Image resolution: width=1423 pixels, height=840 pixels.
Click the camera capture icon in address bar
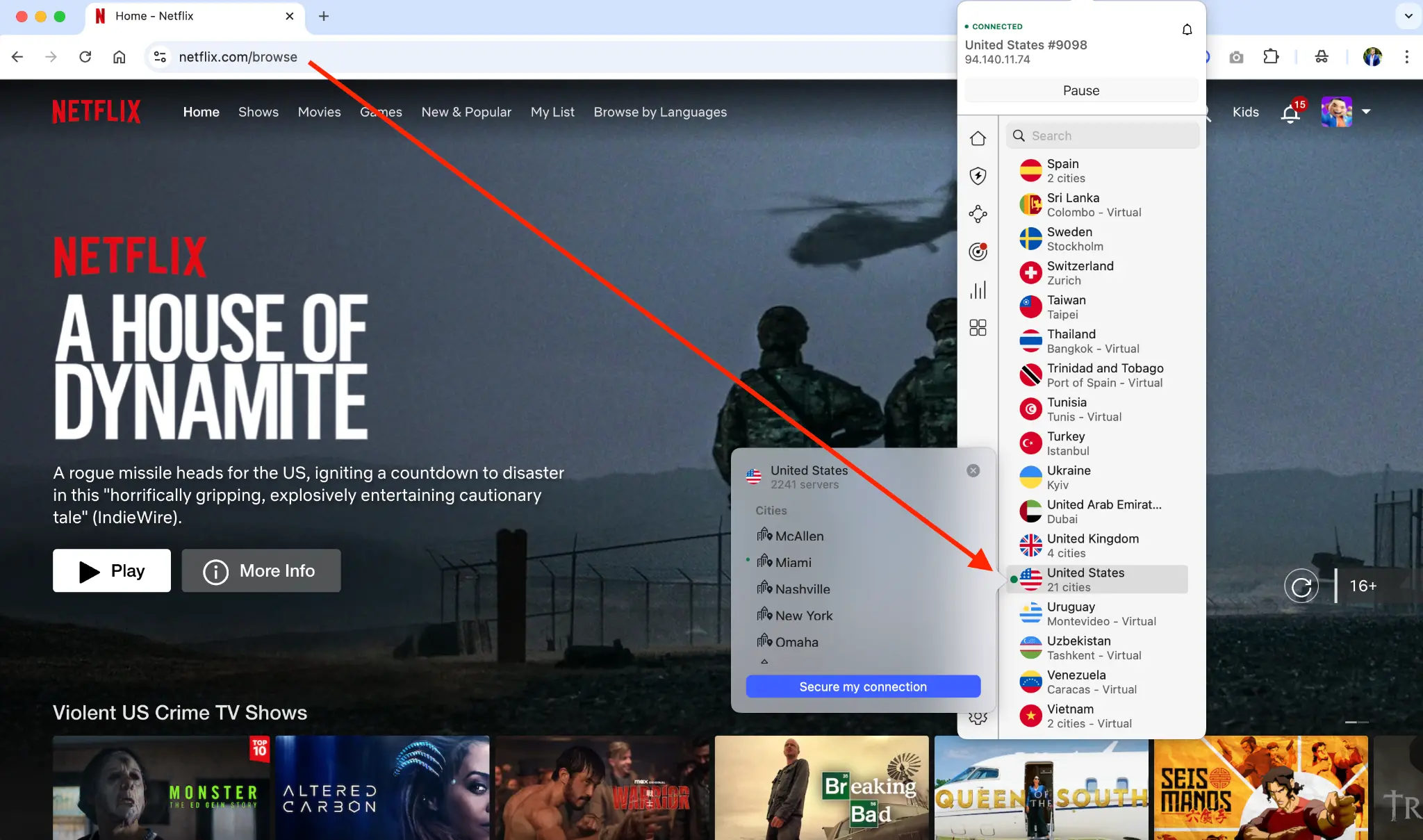(1236, 57)
